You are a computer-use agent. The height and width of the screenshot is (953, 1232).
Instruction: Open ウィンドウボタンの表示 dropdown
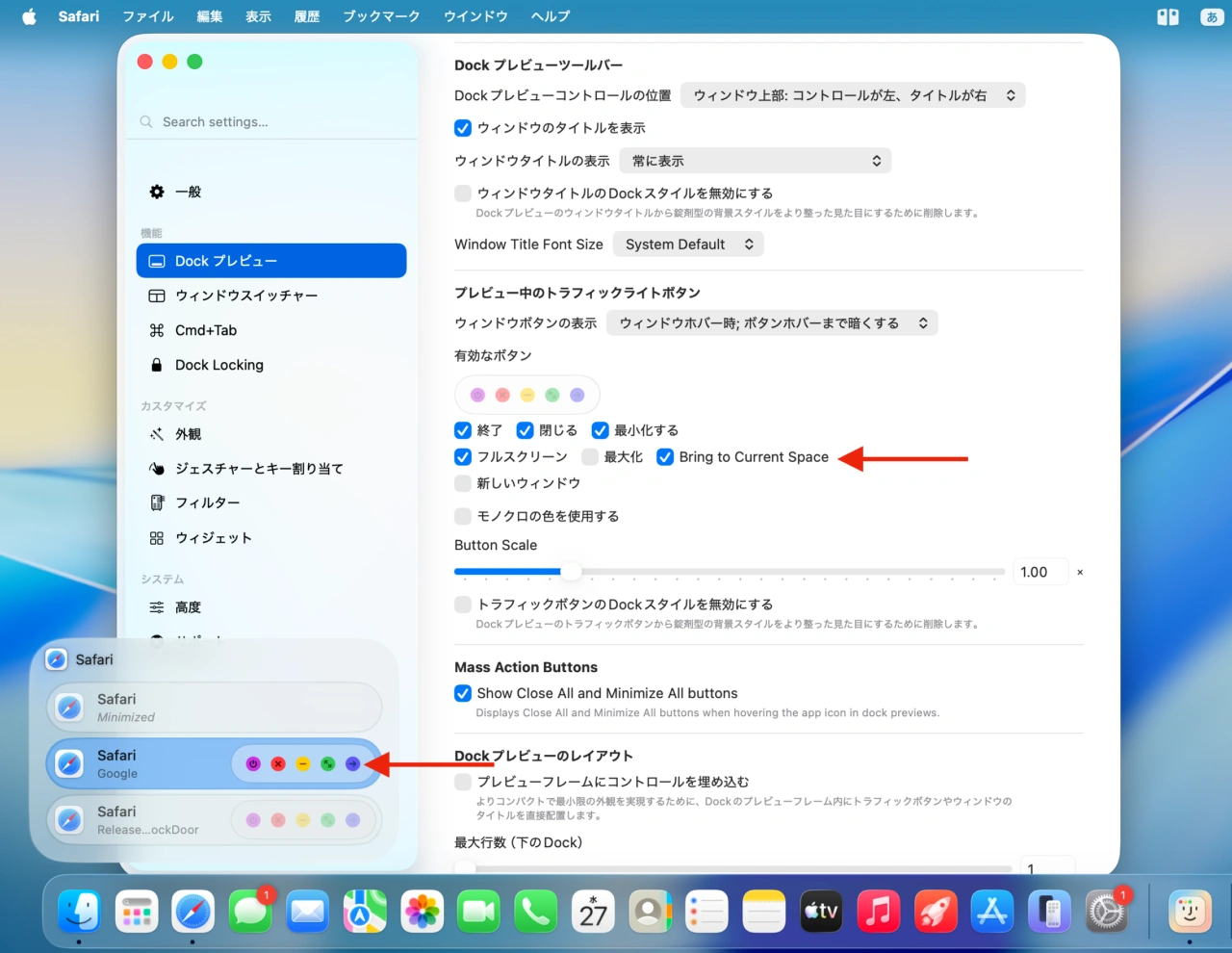pos(772,323)
